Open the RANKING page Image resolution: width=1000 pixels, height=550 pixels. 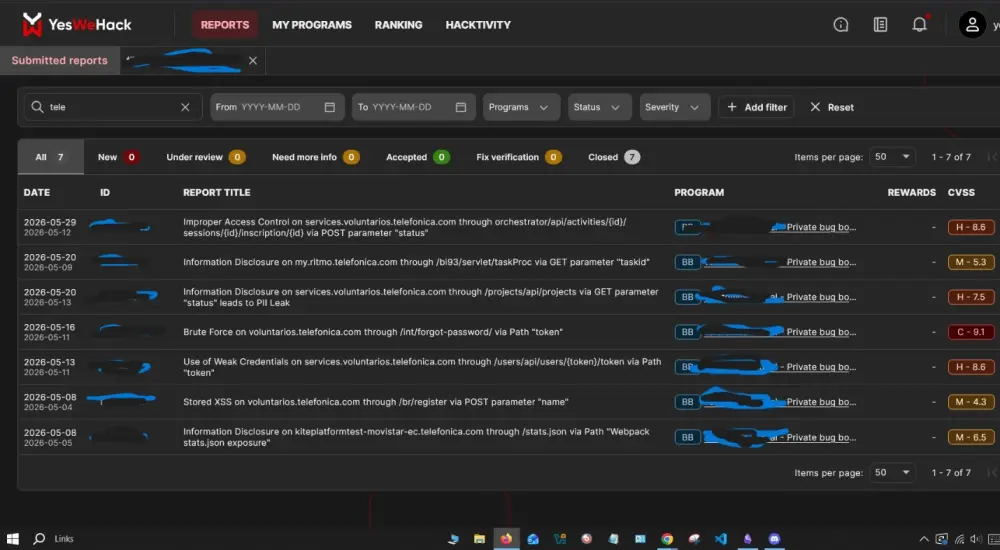point(399,25)
